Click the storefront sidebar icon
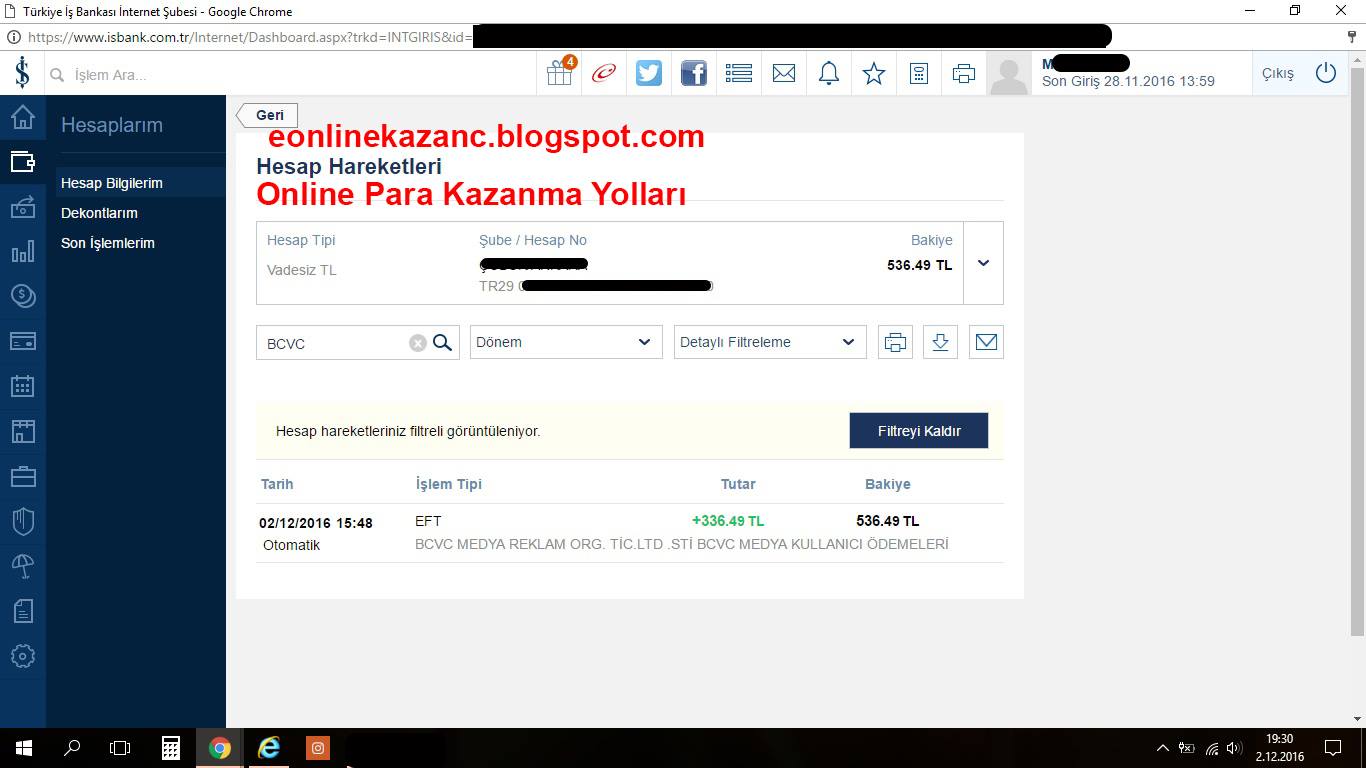The height and width of the screenshot is (768, 1366). 22,431
